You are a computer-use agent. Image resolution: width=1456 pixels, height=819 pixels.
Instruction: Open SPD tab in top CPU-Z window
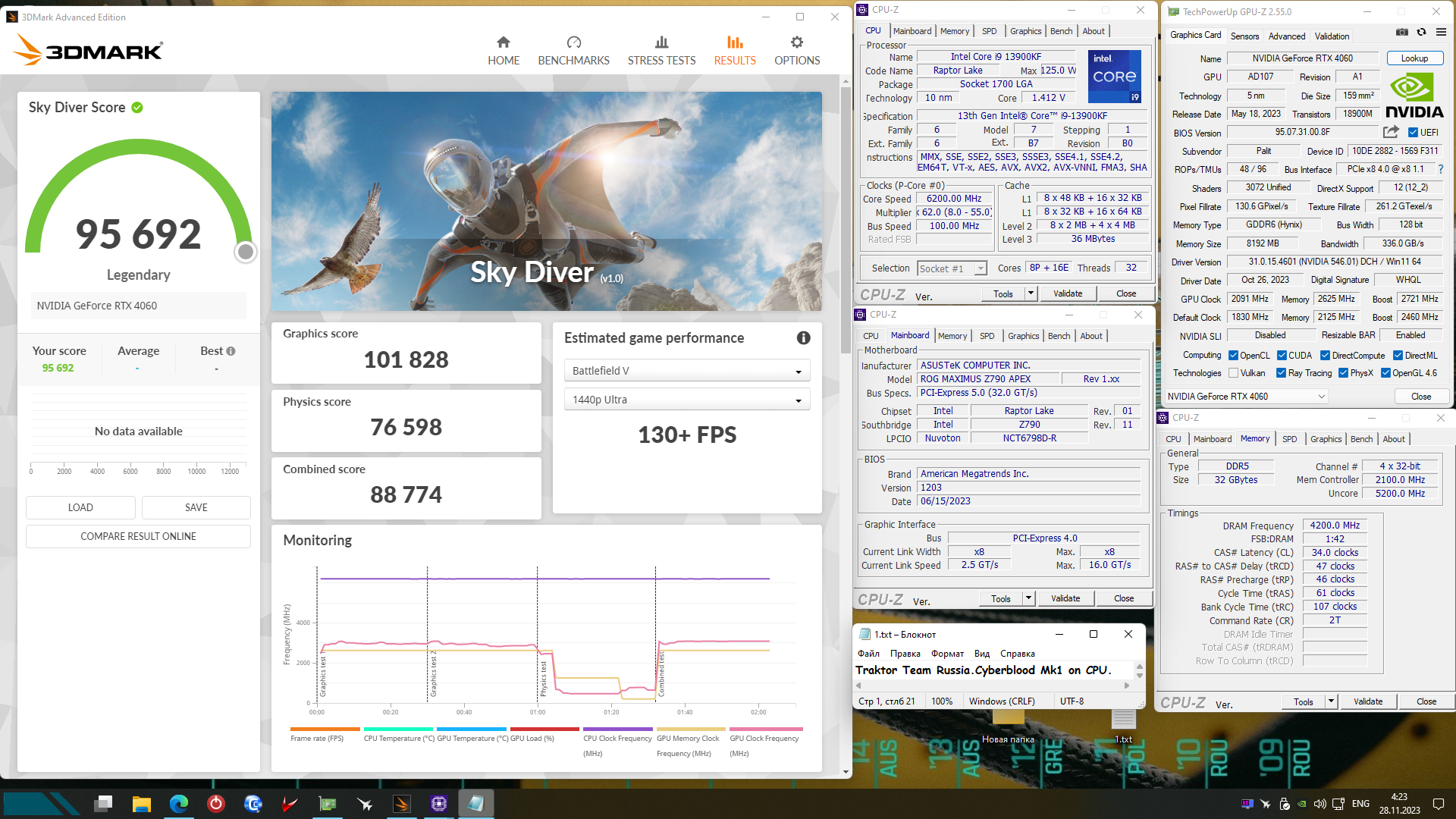[990, 31]
